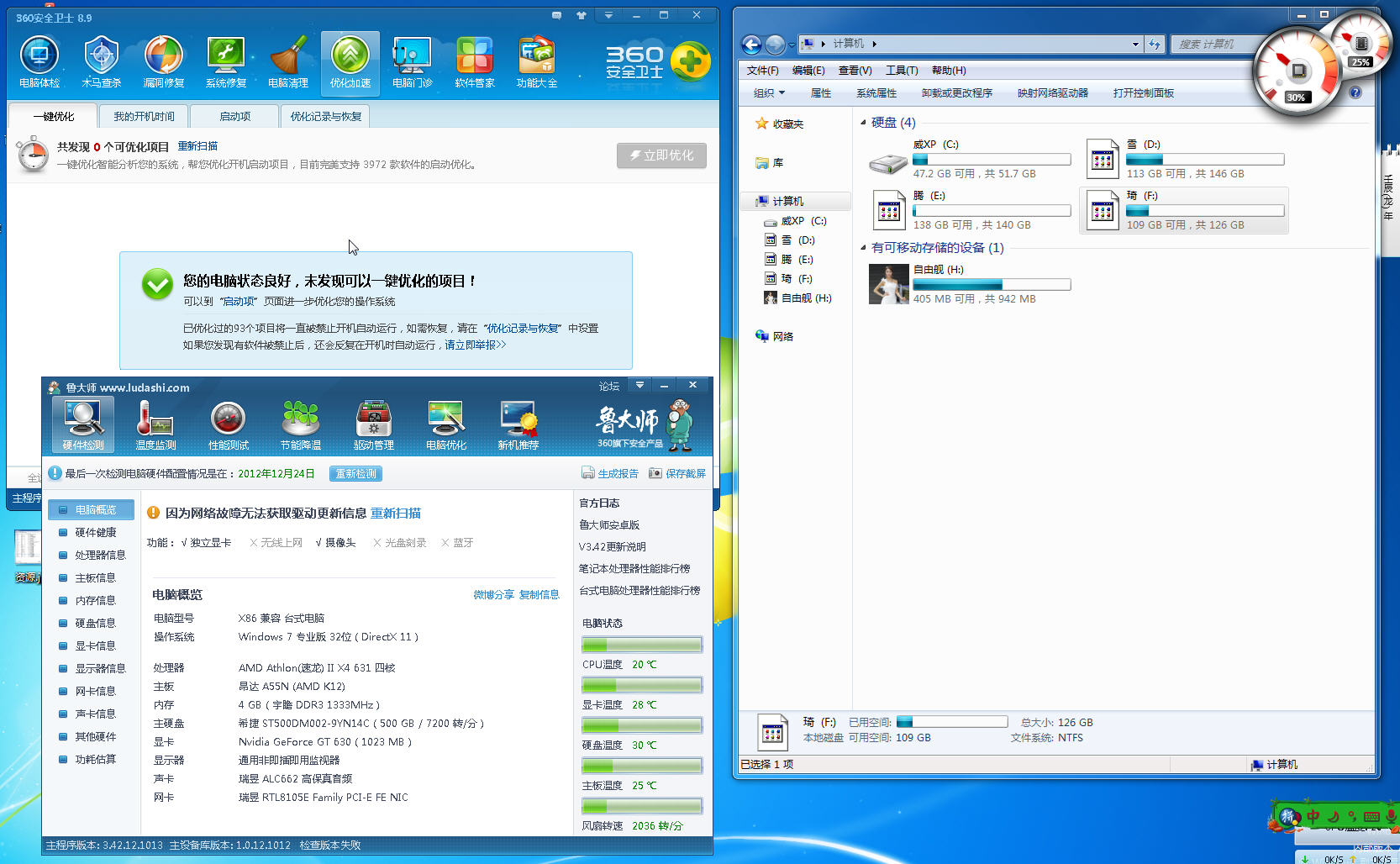Open 软件管家 software manager
Viewport: 1400px width, 864px height.
(x=474, y=59)
